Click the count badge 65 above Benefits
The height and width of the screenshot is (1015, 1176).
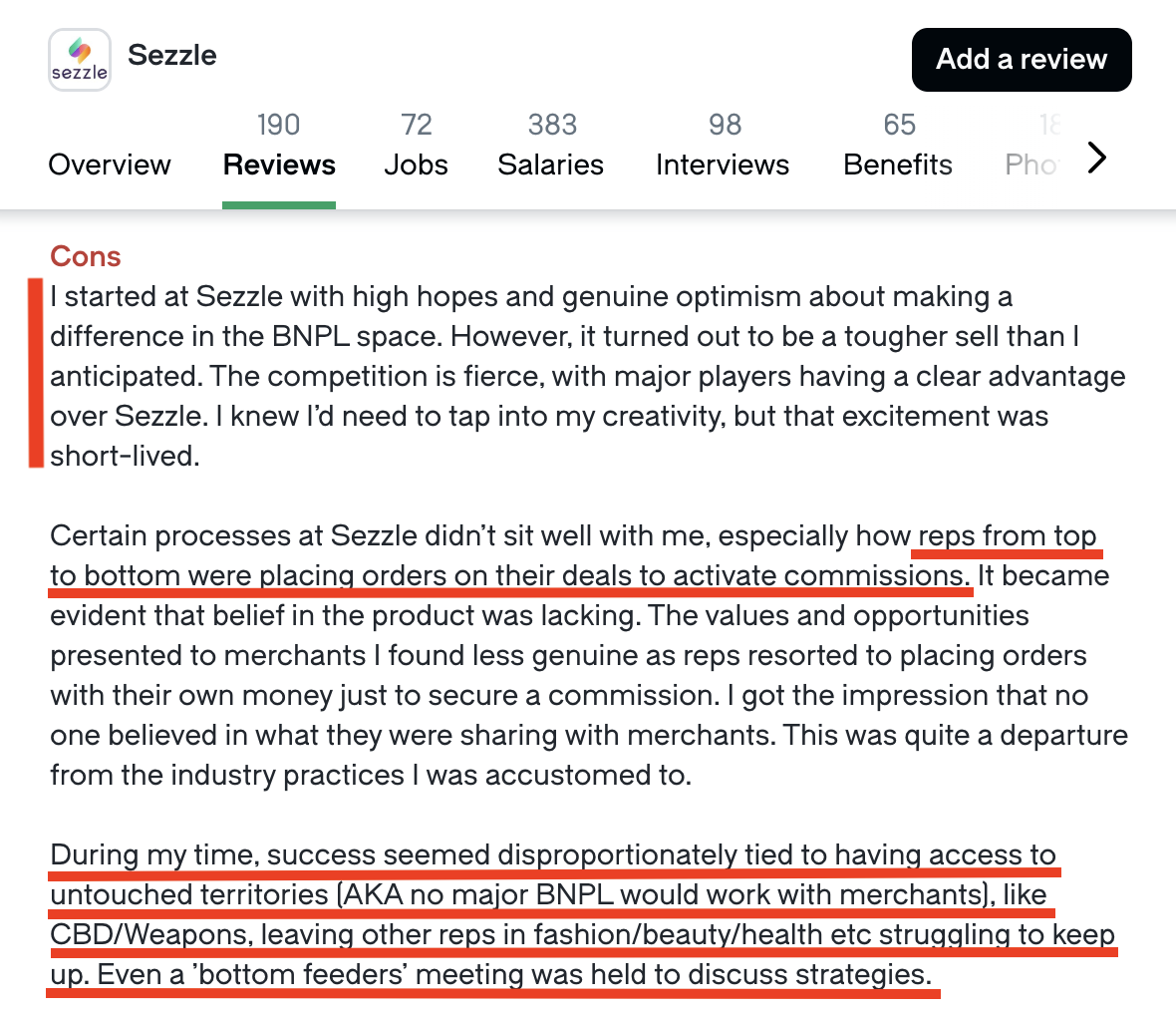[x=898, y=124]
